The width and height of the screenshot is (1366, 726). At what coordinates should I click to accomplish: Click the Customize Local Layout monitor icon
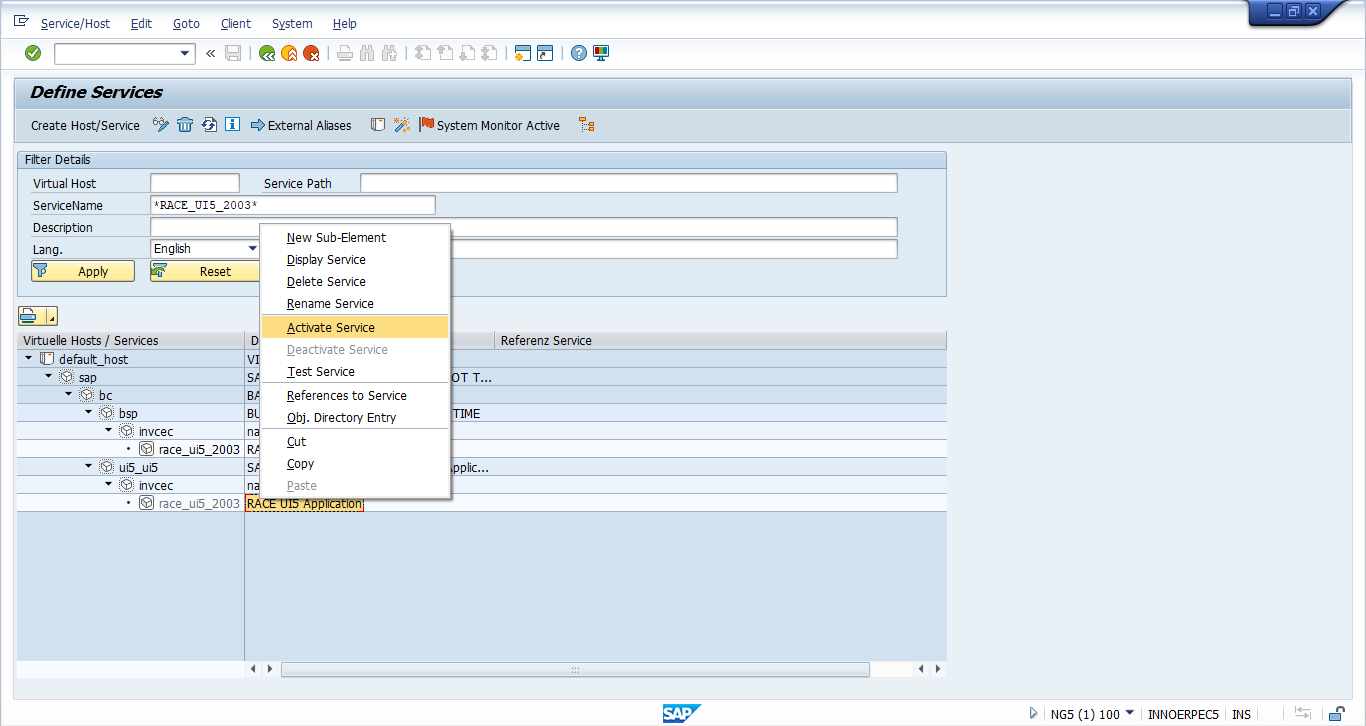point(601,53)
